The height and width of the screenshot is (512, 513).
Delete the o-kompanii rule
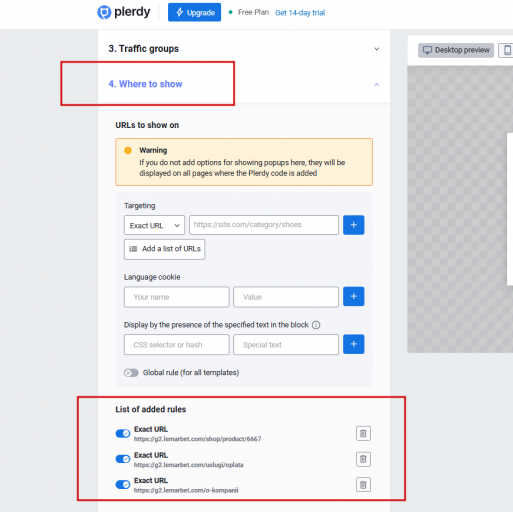363,484
